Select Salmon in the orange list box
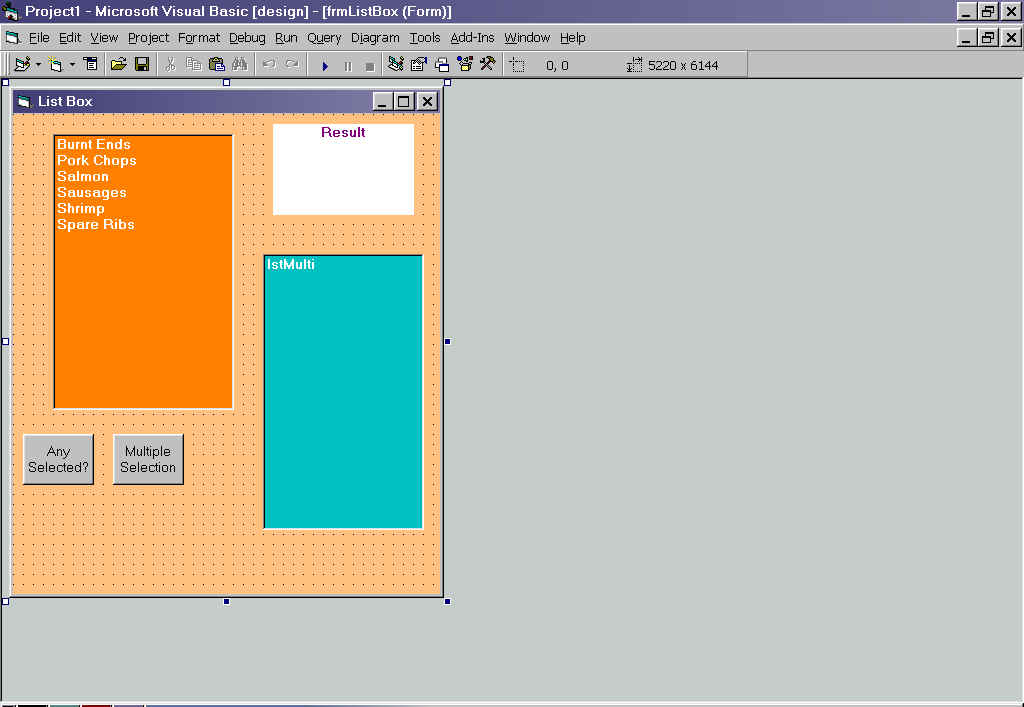Image resolution: width=1024 pixels, height=707 pixels. click(83, 177)
